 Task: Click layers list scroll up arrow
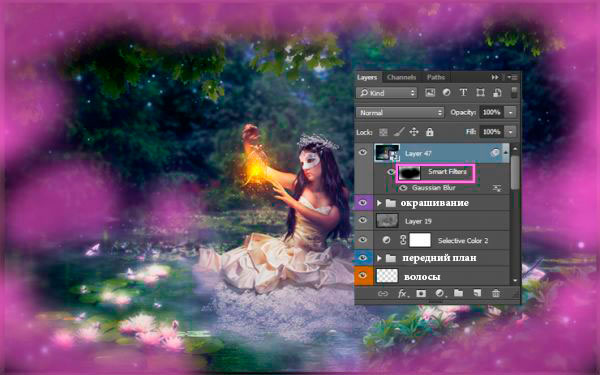(515, 148)
